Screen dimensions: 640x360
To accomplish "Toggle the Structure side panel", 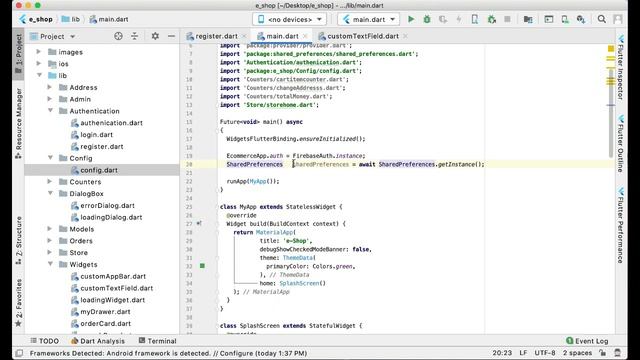I will coord(18,241).
